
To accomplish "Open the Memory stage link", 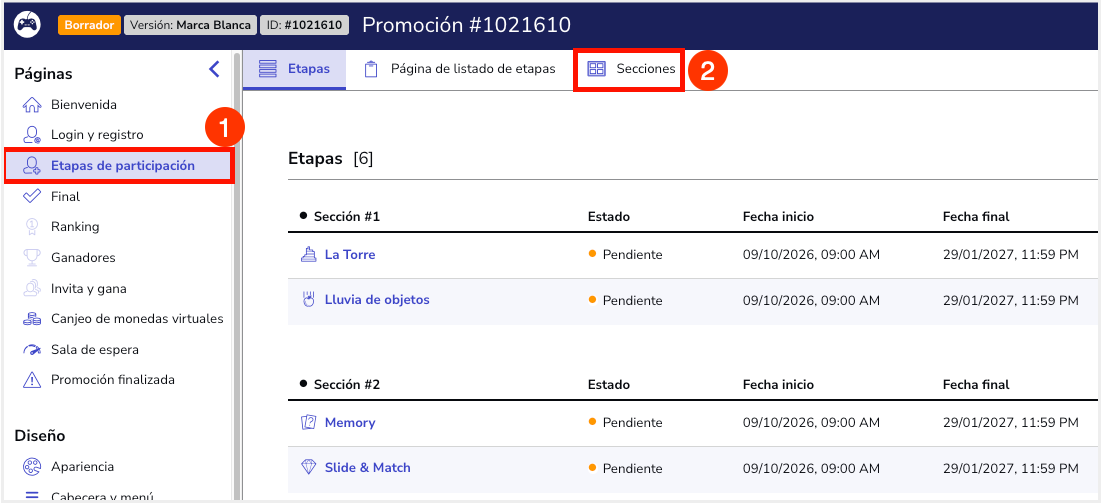I will (x=350, y=423).
